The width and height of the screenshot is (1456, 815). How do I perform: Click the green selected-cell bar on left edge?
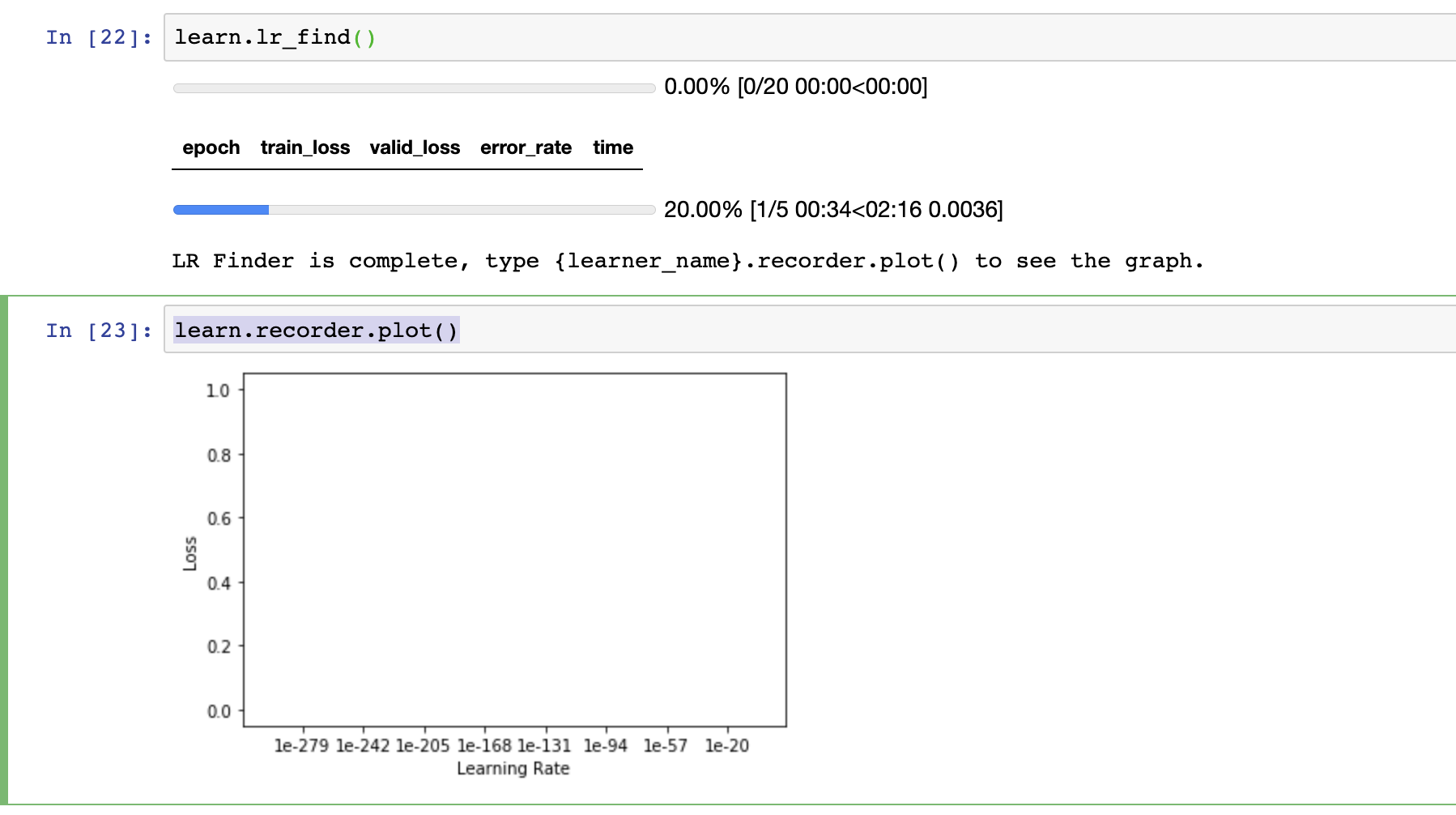pyautogui.click(x=4, y=551)
